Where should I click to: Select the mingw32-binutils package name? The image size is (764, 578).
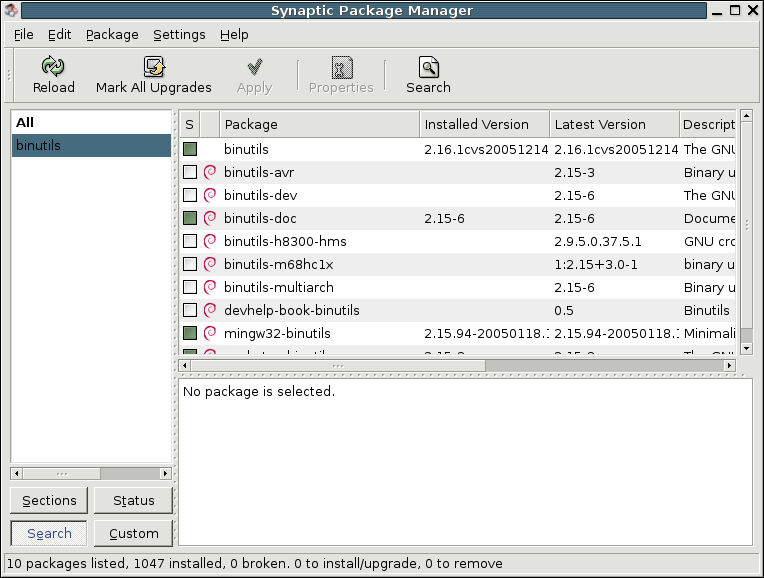coord(277,333)
